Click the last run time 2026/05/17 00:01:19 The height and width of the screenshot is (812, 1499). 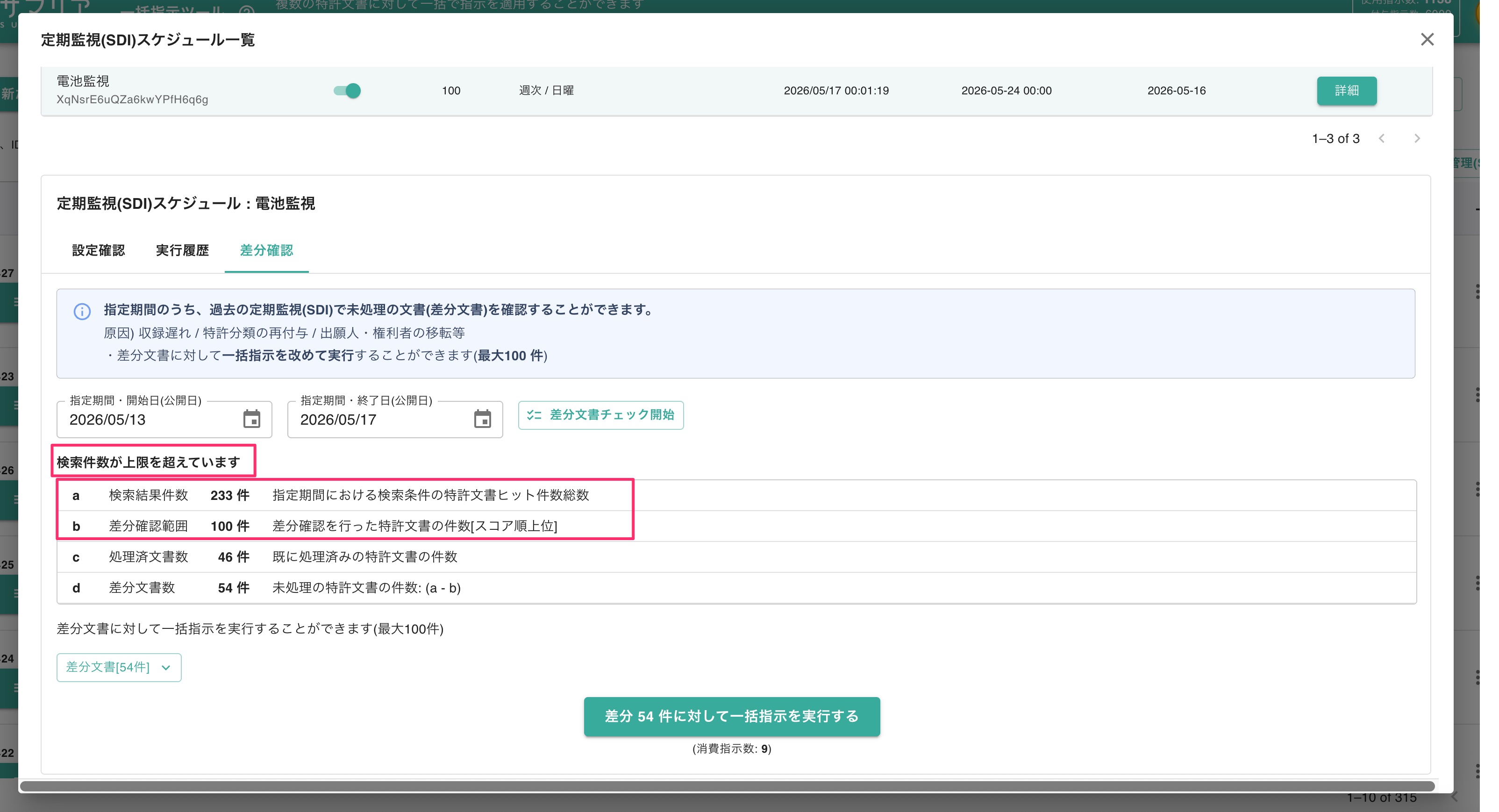coord(836,91)
